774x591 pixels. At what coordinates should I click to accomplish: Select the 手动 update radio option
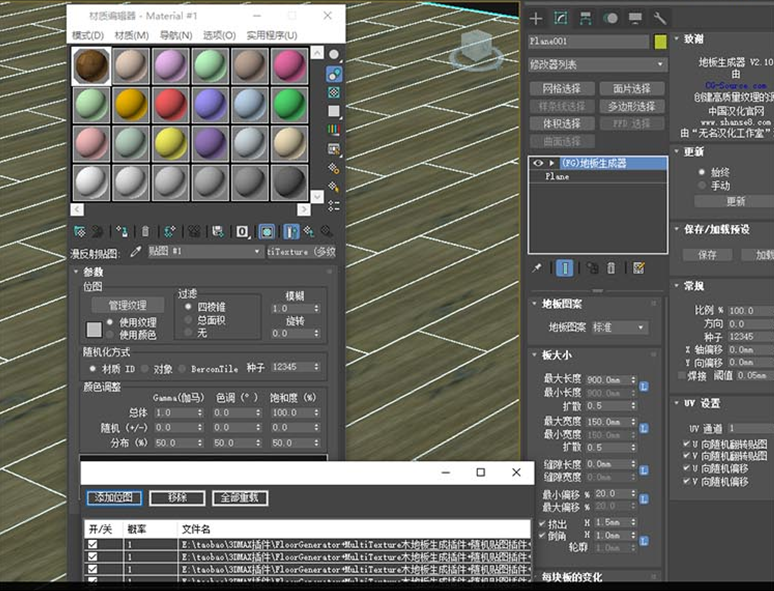701,185
